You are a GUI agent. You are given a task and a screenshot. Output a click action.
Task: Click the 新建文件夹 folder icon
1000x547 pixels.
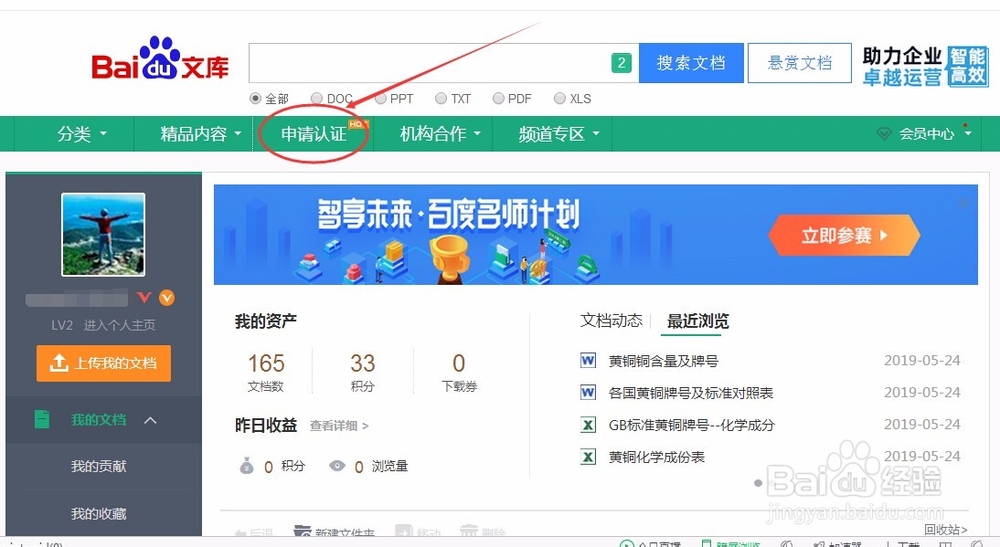(x=302, y=531)
